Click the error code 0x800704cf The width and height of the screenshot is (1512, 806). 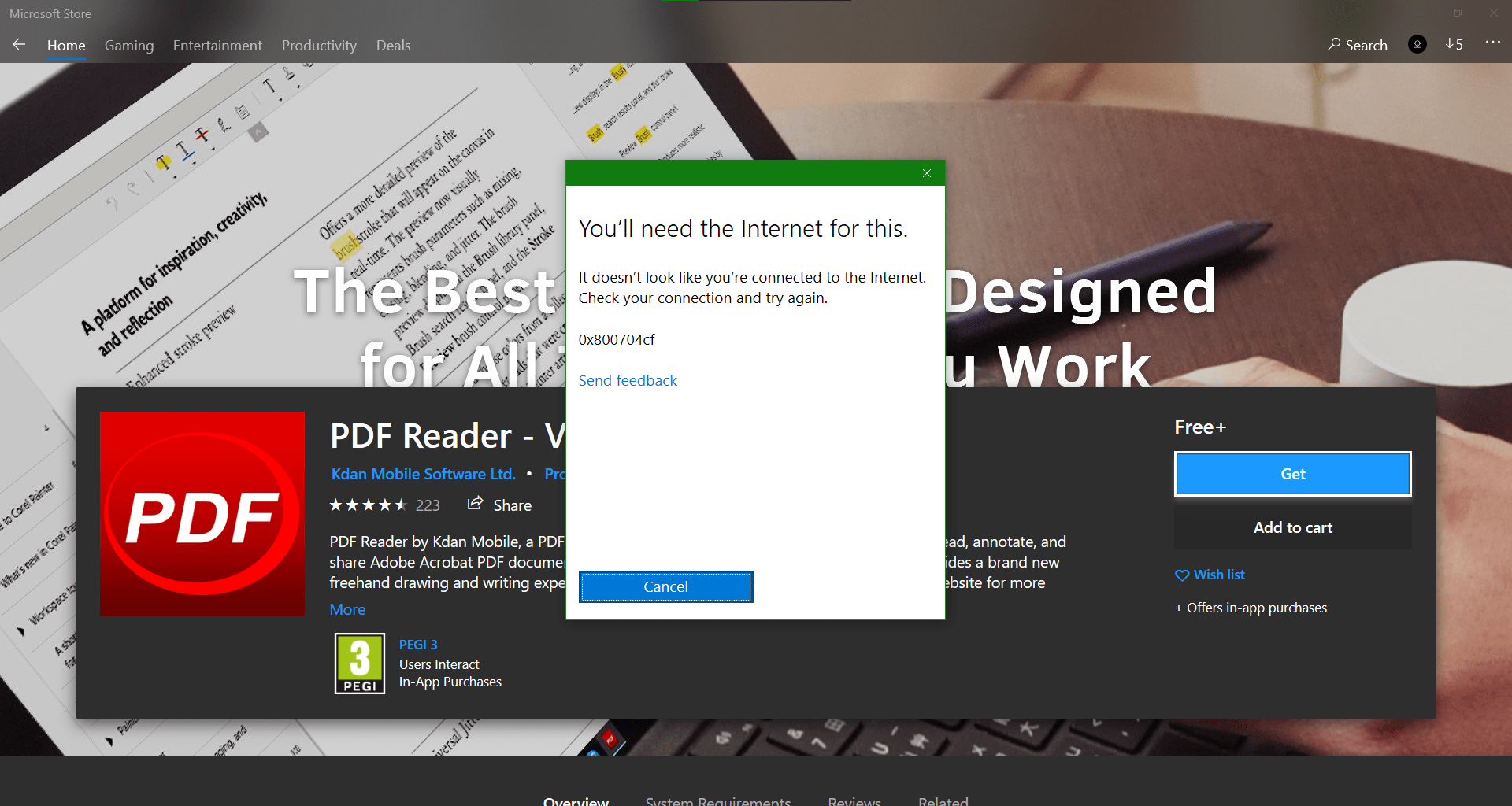[617, 340]
